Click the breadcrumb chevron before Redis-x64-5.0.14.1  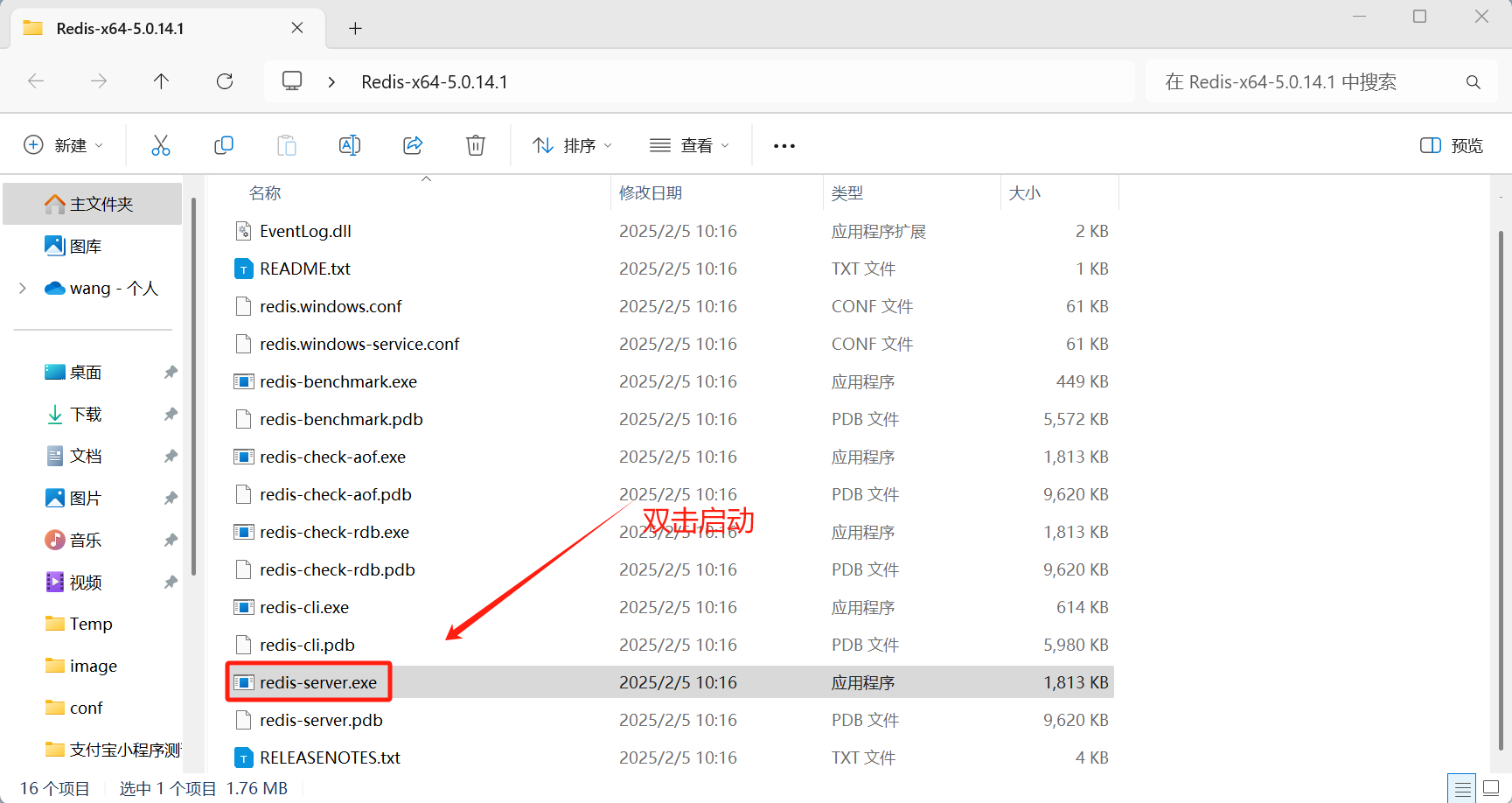331,81
